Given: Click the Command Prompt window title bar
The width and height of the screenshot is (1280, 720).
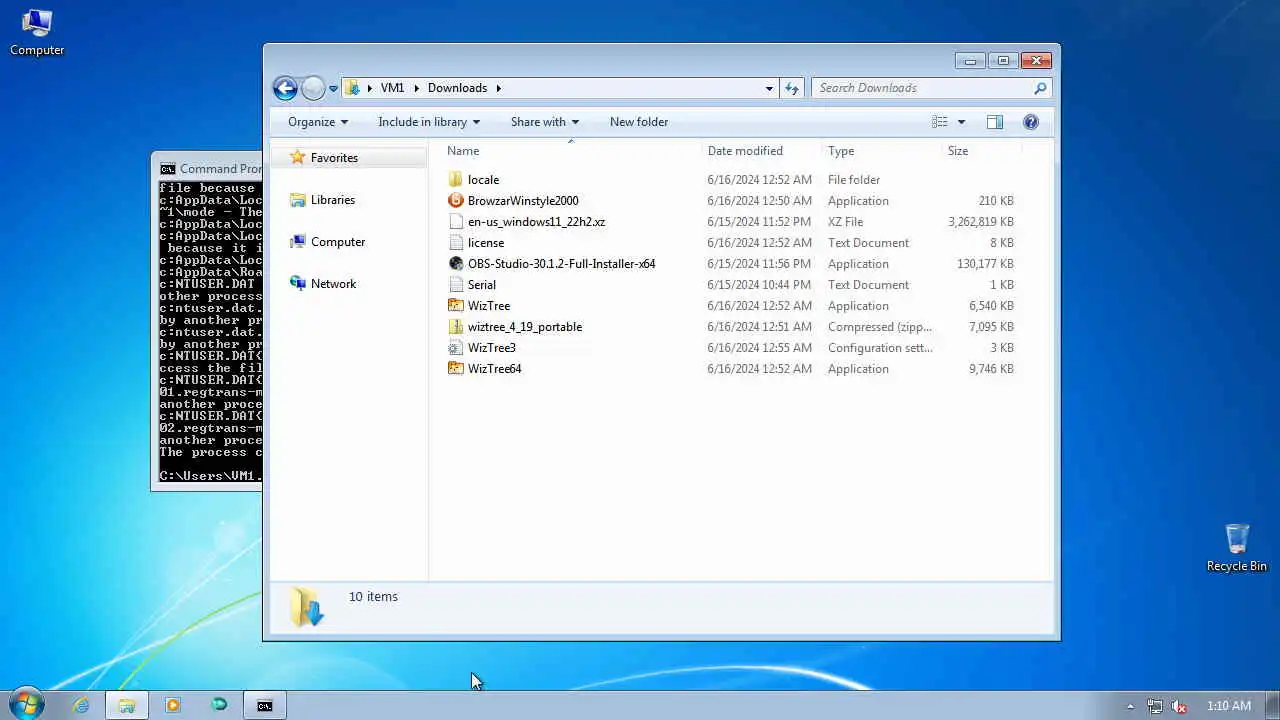Looking at the screenshot, I should pos(207,169).
